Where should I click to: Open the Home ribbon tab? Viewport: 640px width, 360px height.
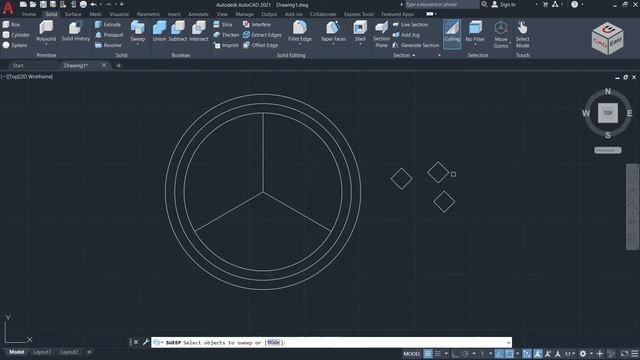(29, 14)
